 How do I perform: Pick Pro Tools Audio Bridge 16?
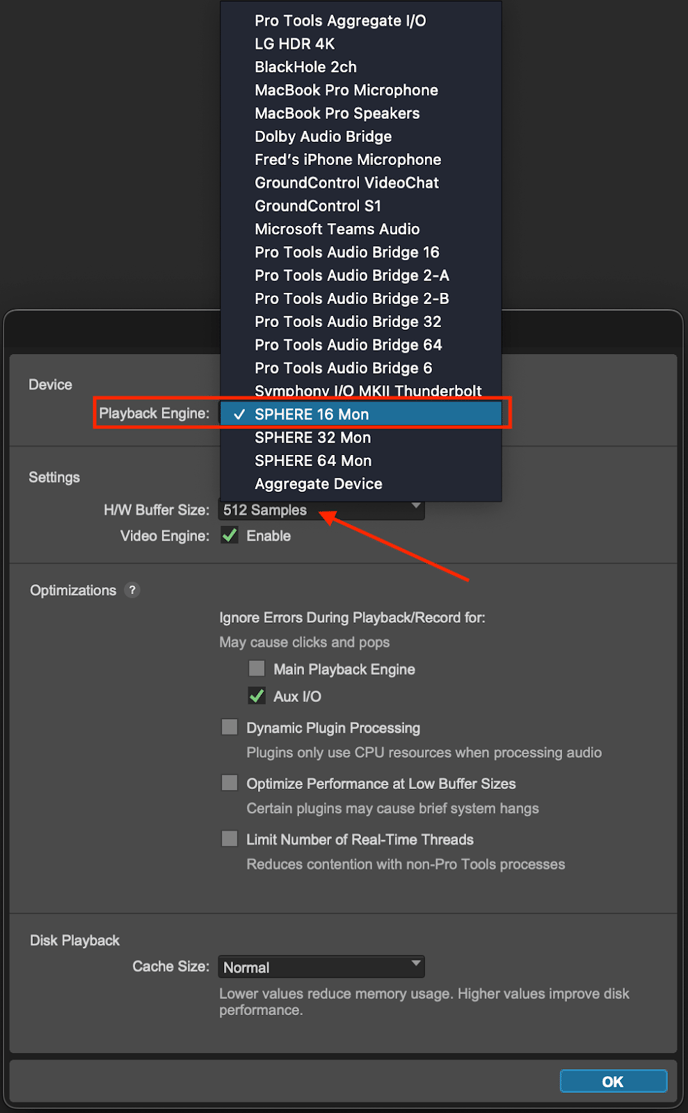[347, 252]
